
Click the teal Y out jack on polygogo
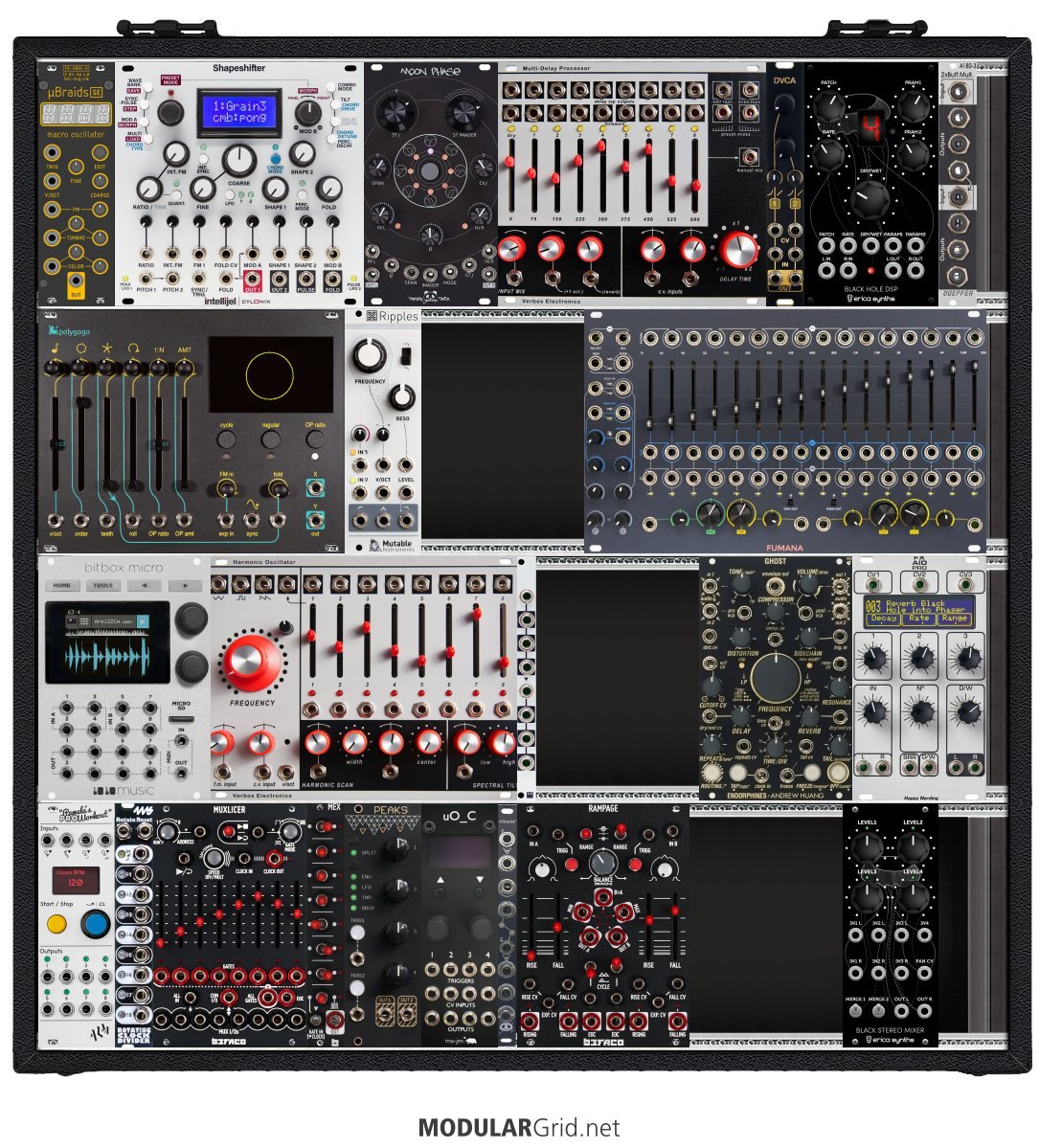(316, 521)
